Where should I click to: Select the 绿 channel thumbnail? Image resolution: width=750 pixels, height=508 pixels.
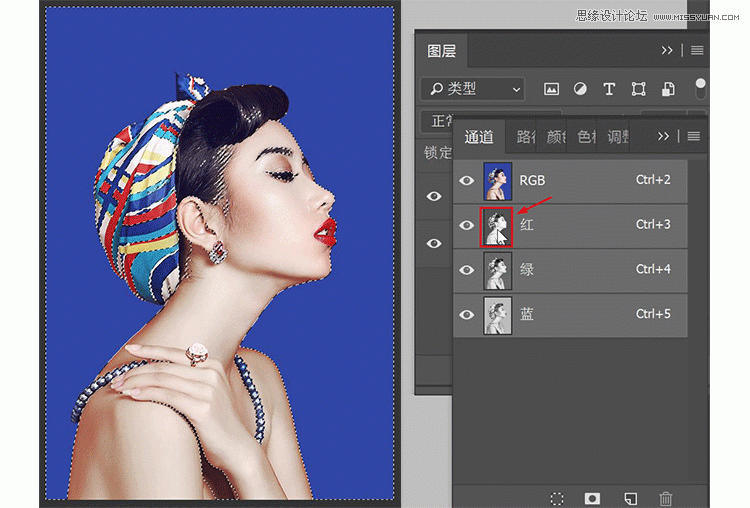497,271
